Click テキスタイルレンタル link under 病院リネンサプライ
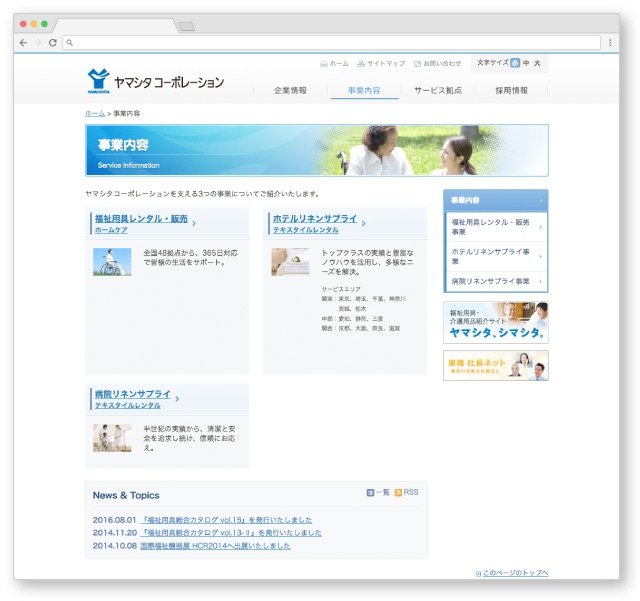 (x=127, y=406)
